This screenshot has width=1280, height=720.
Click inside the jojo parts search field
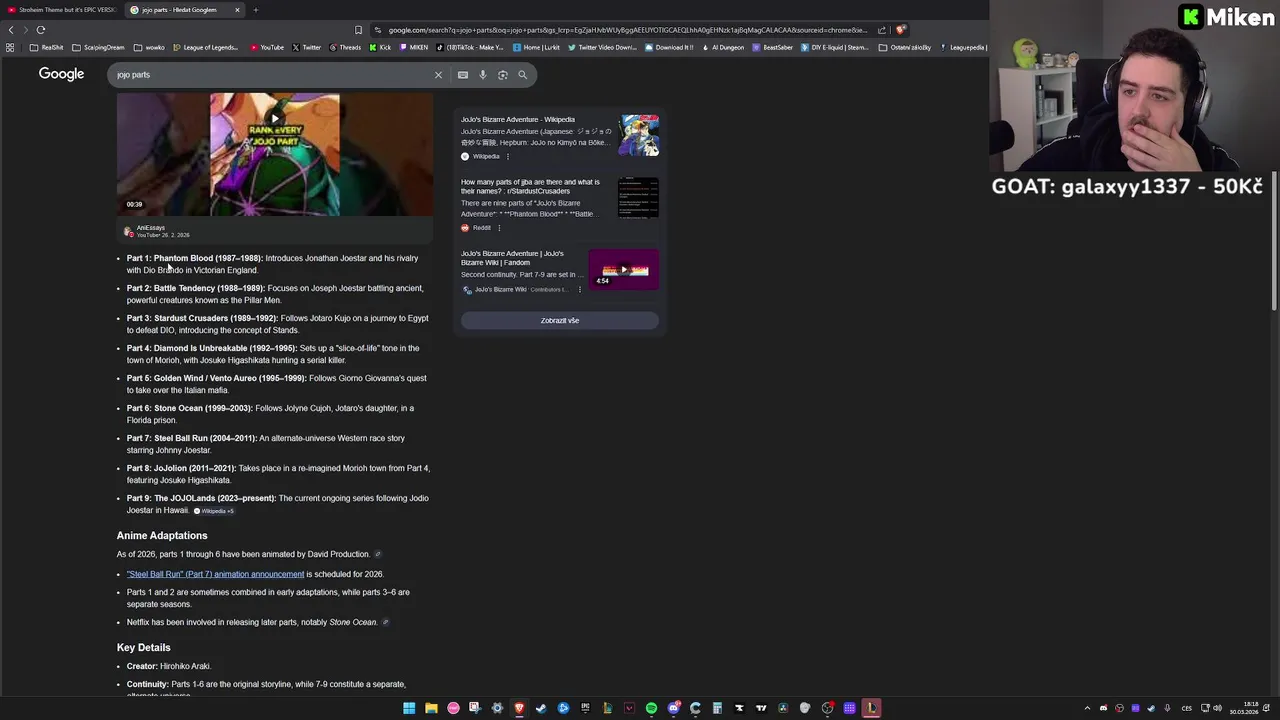270,75
